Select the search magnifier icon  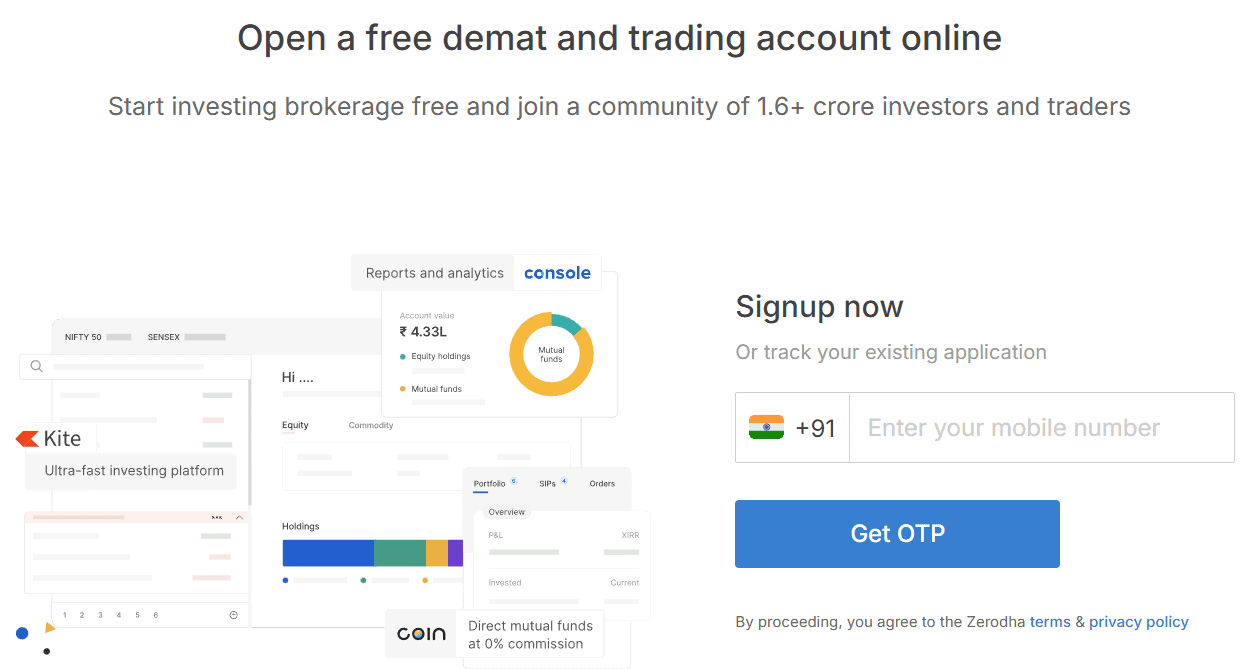pos(36,366)
